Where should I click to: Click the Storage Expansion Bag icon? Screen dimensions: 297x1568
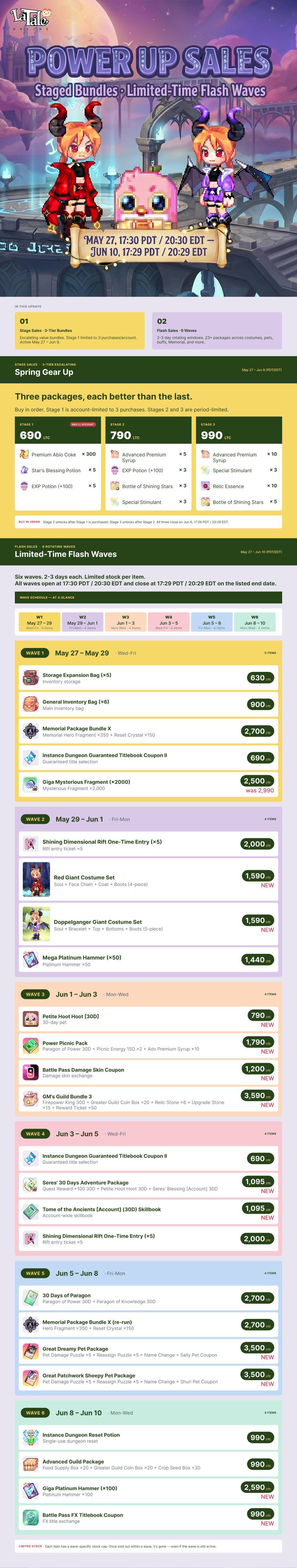pyautogui.click(x=30, y=678)
